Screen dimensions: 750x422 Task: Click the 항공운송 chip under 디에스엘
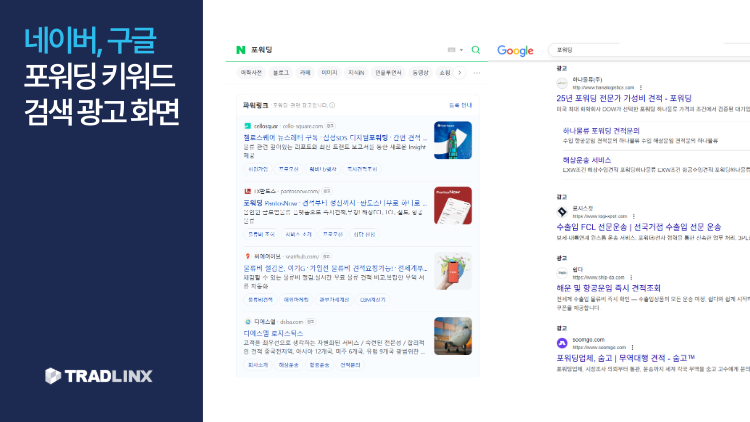[x=319, y=365]
